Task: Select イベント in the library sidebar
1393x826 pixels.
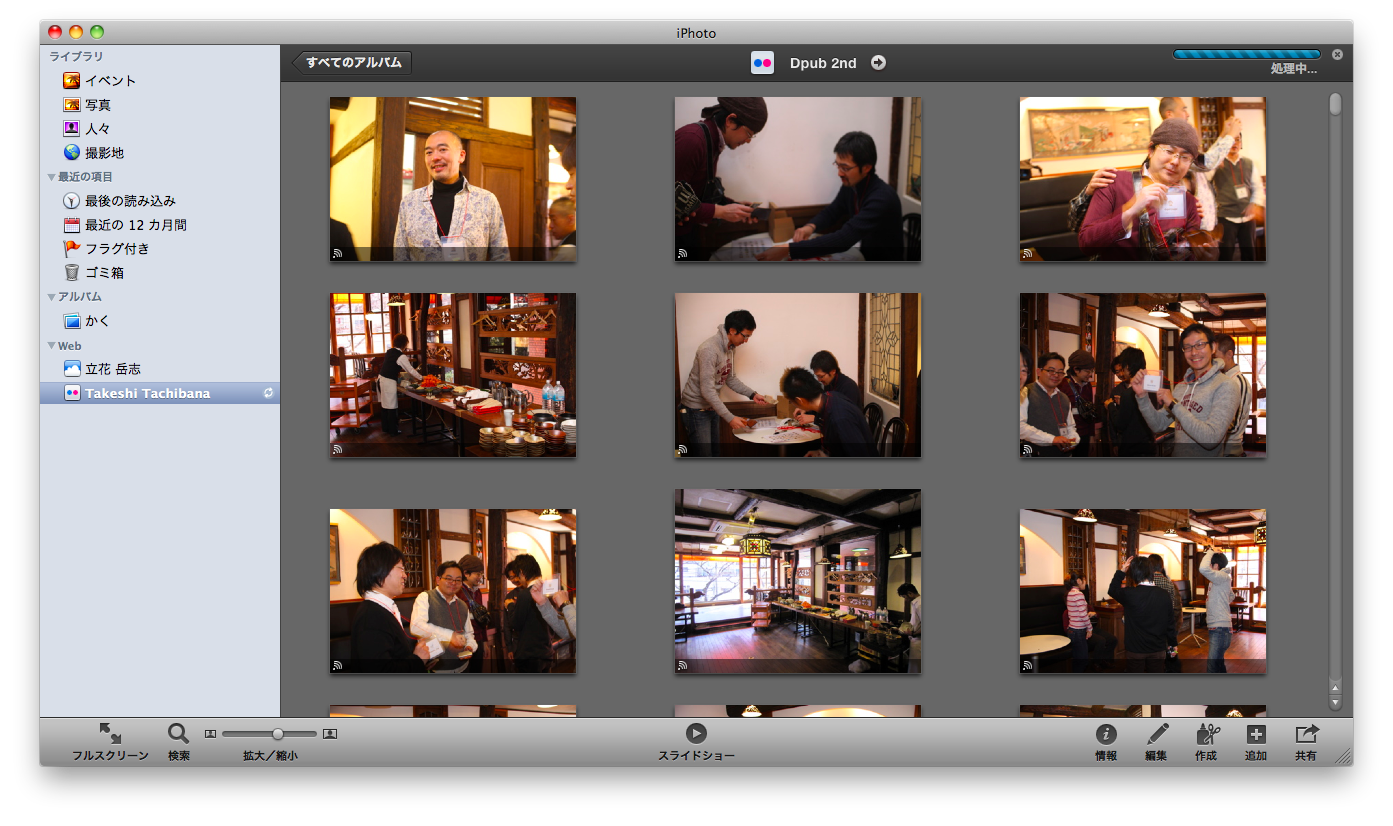Action: click(x=110, y=81)
